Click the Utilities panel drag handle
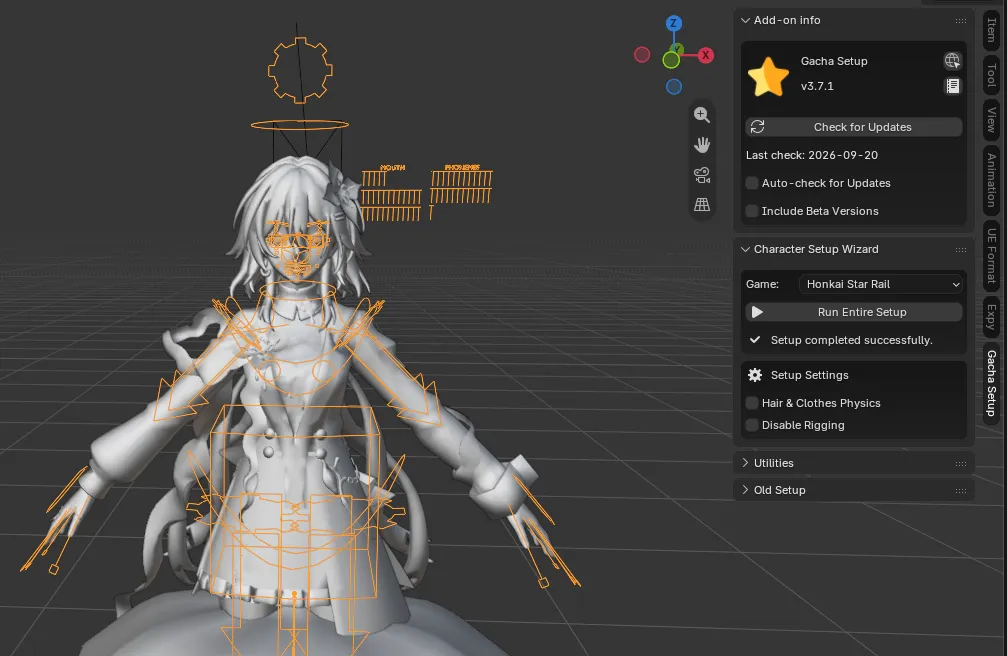The width and height of the screenshot is (1007, 656). coord(961,463)
